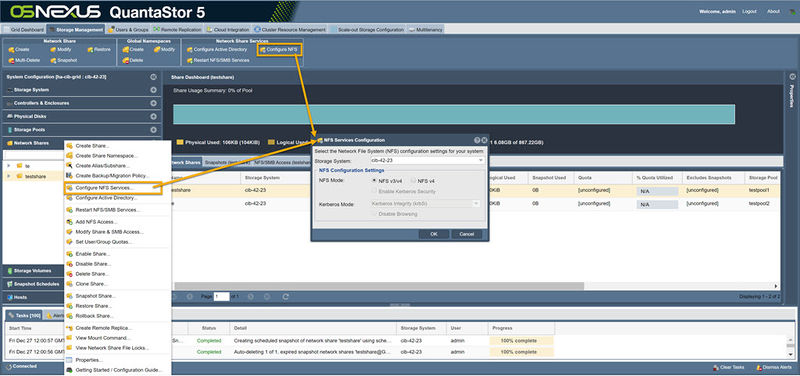Image resolution: width=800 pixels, height=376 pixels.
Task: Click the Dismiss Alerts icon
Action: tap(759, 367)
